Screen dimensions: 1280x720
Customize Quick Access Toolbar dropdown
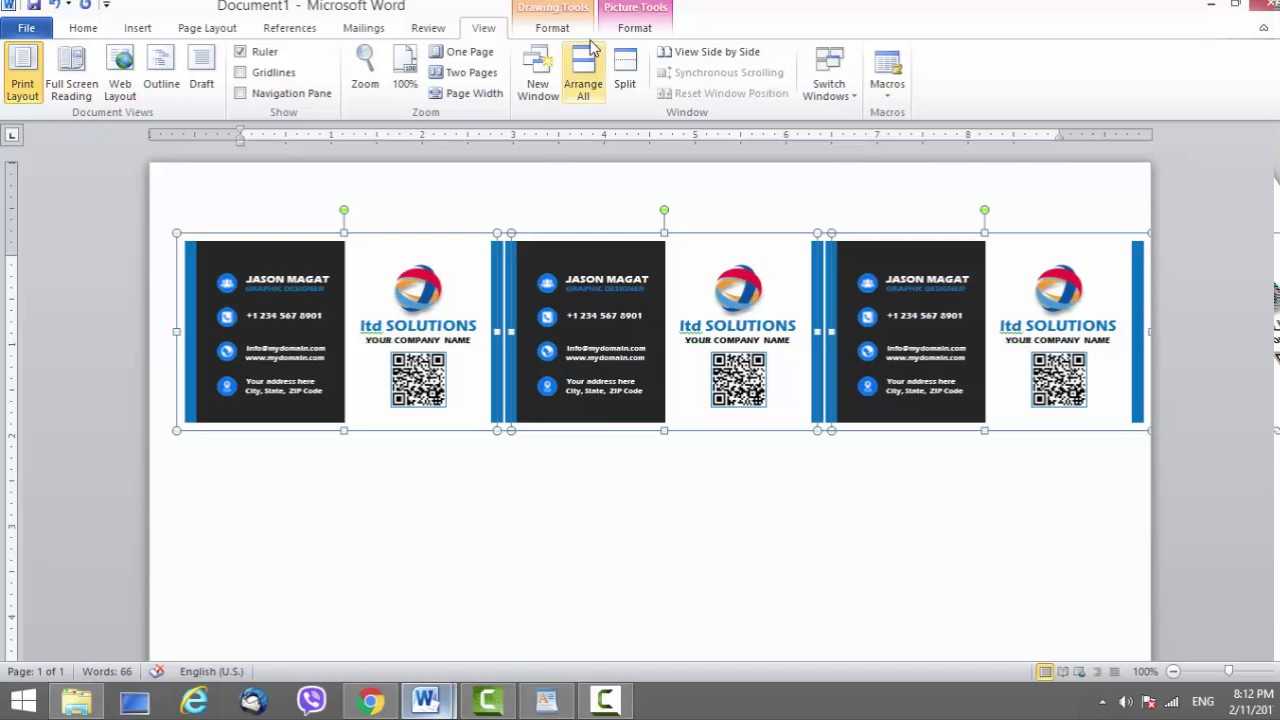[105, 5]
